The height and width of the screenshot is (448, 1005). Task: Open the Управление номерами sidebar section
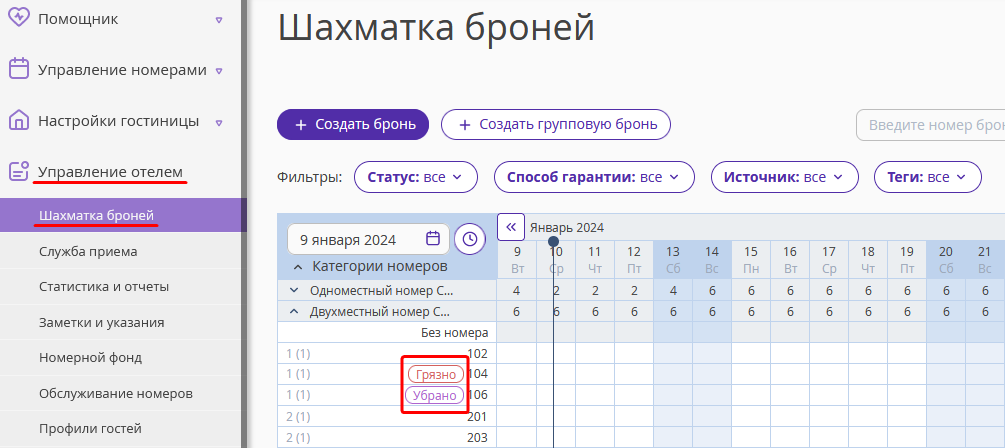122,71
